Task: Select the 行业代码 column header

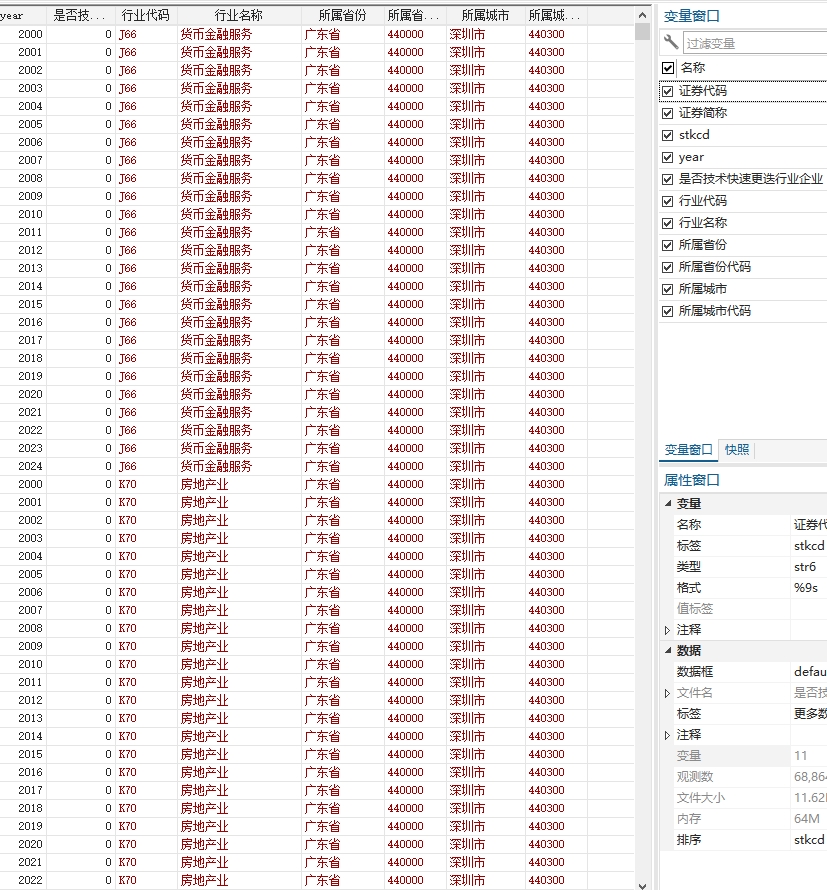Action: tap(146, 16)
